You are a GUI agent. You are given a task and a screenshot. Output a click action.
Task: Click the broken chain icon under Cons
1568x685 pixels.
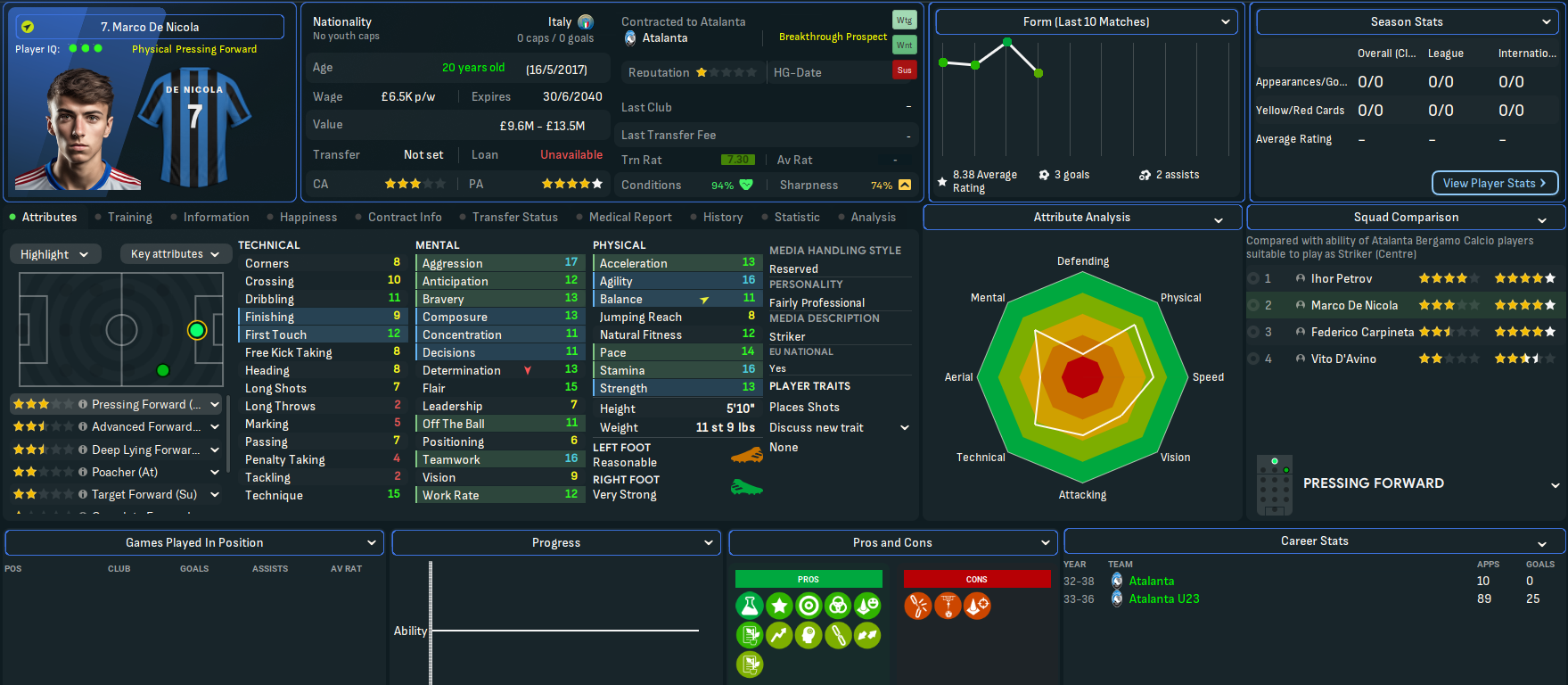pyautogui.click(x=918, y=607)
